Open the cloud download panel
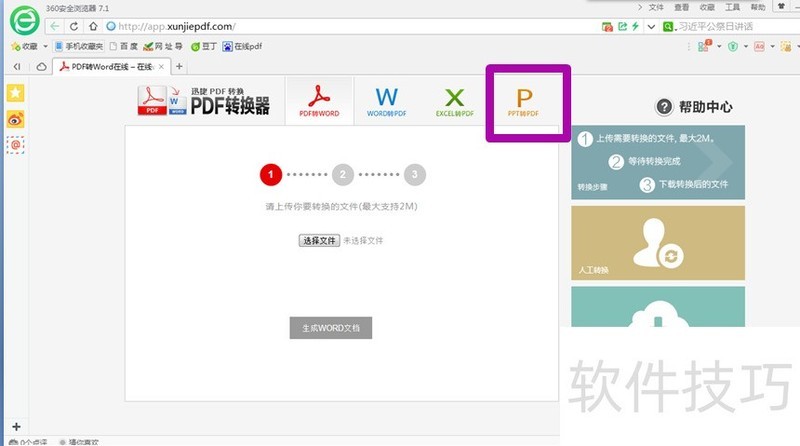The width and height of the screenshot is (800, 446). point(658,307)
